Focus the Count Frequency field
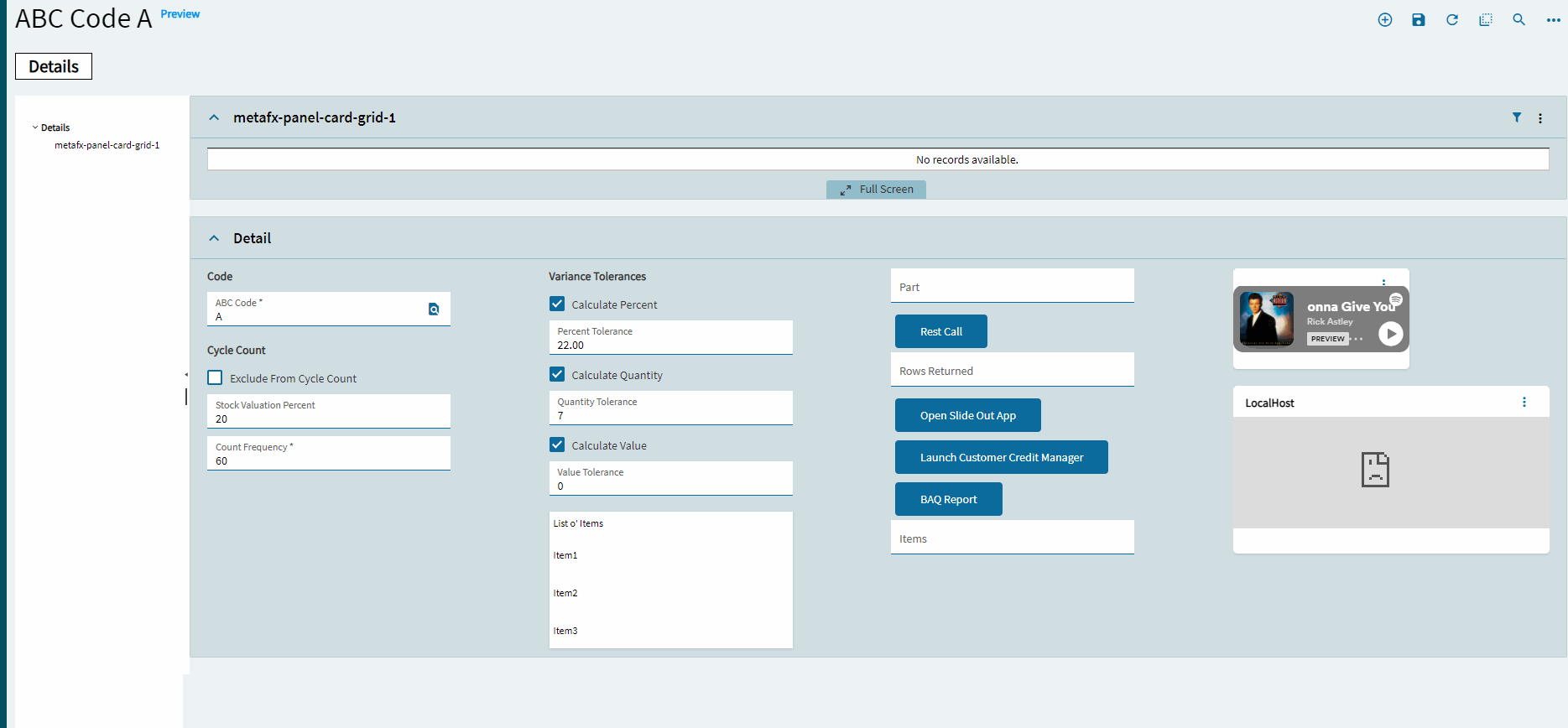 329,454
